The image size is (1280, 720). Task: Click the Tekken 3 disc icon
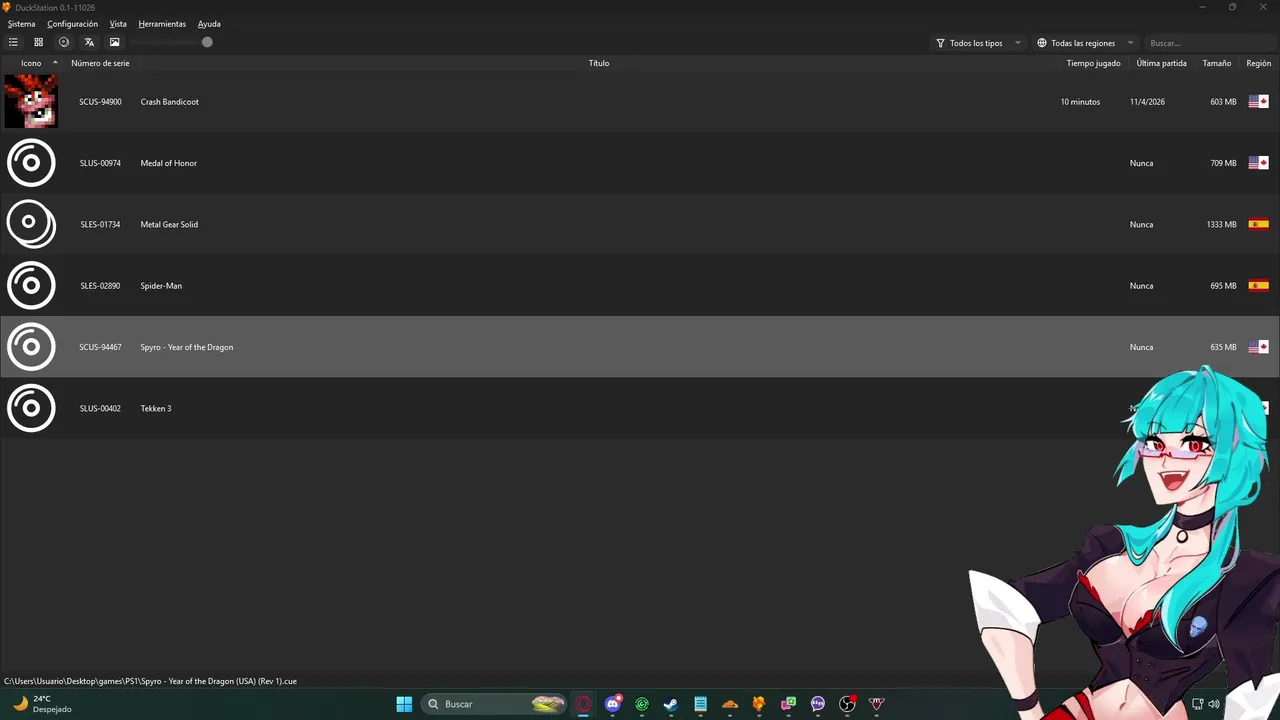(31, 408)
